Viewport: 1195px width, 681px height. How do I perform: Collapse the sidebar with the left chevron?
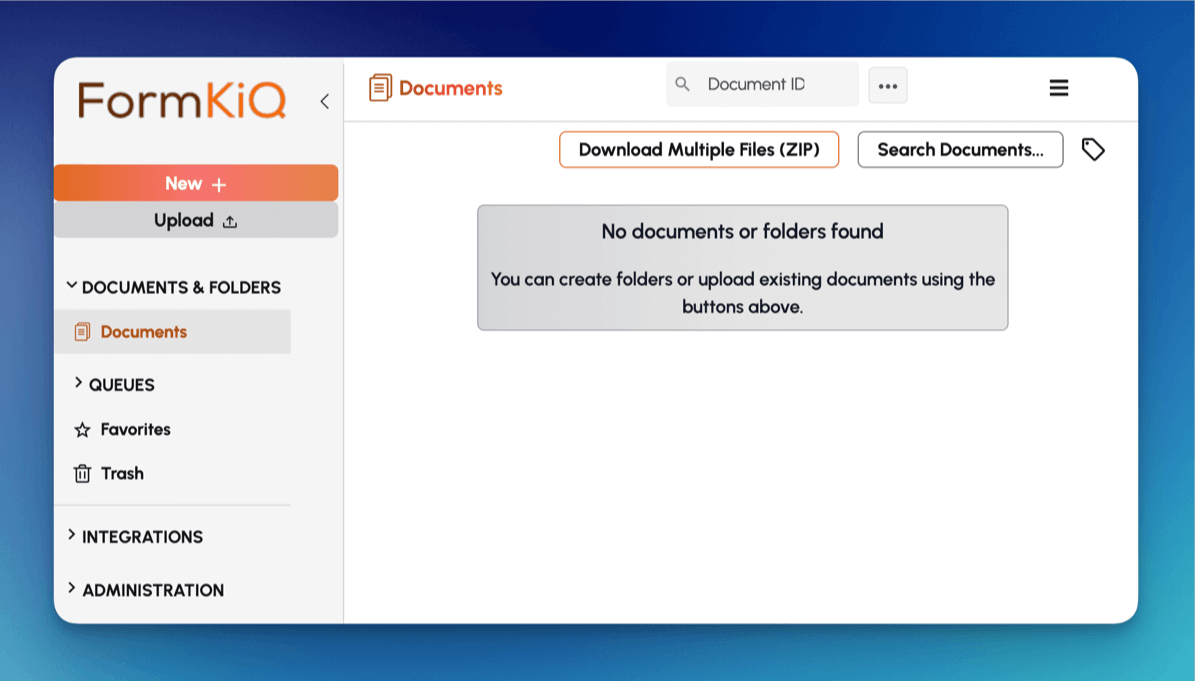click(x=325, y=101)
